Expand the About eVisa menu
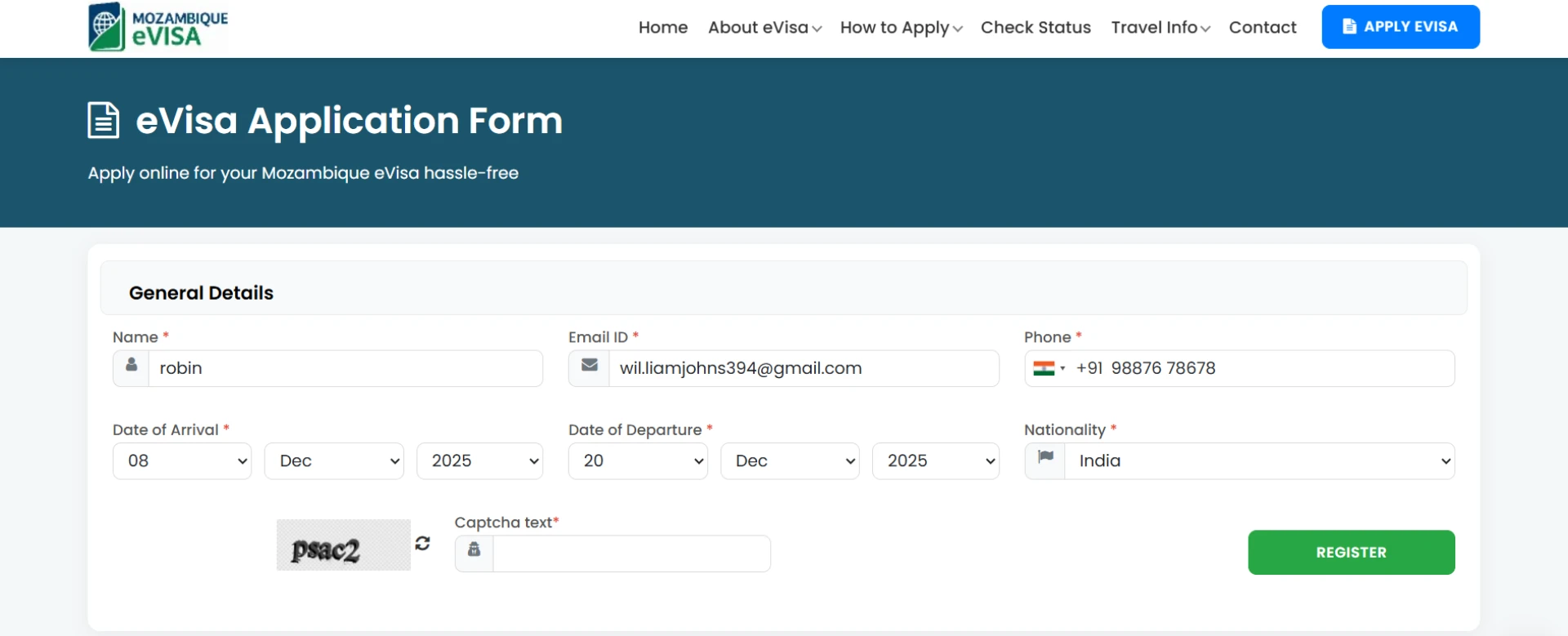This screenshot has height=636, width=1568. 764,28
